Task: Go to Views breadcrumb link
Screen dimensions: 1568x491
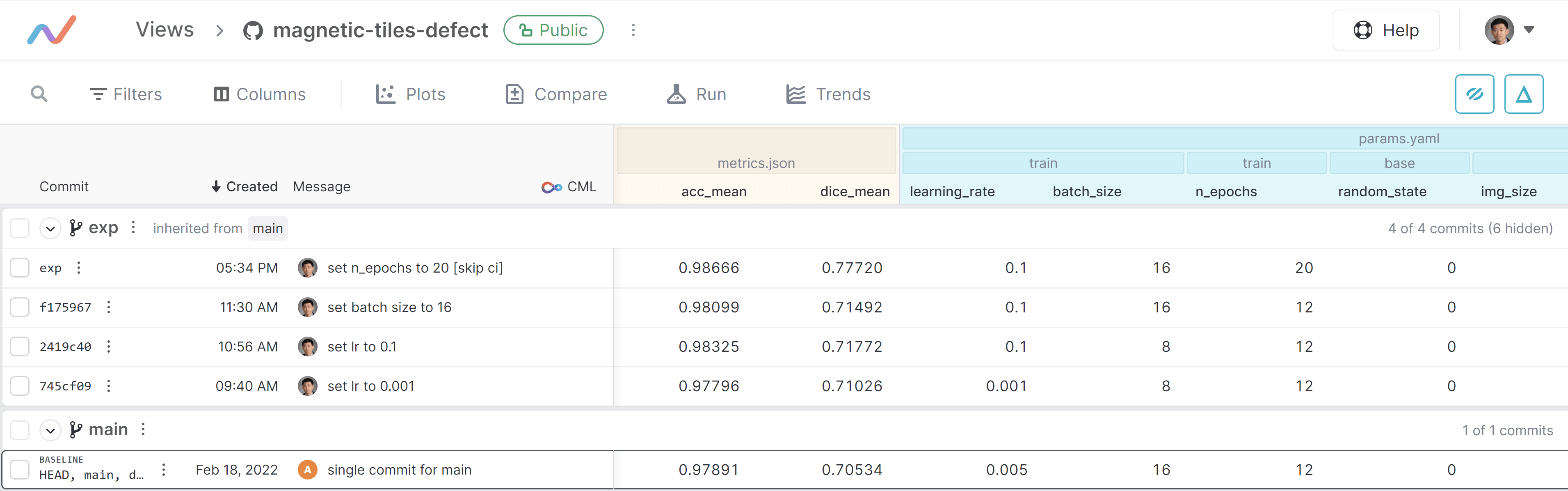Action: coord(165,29)
